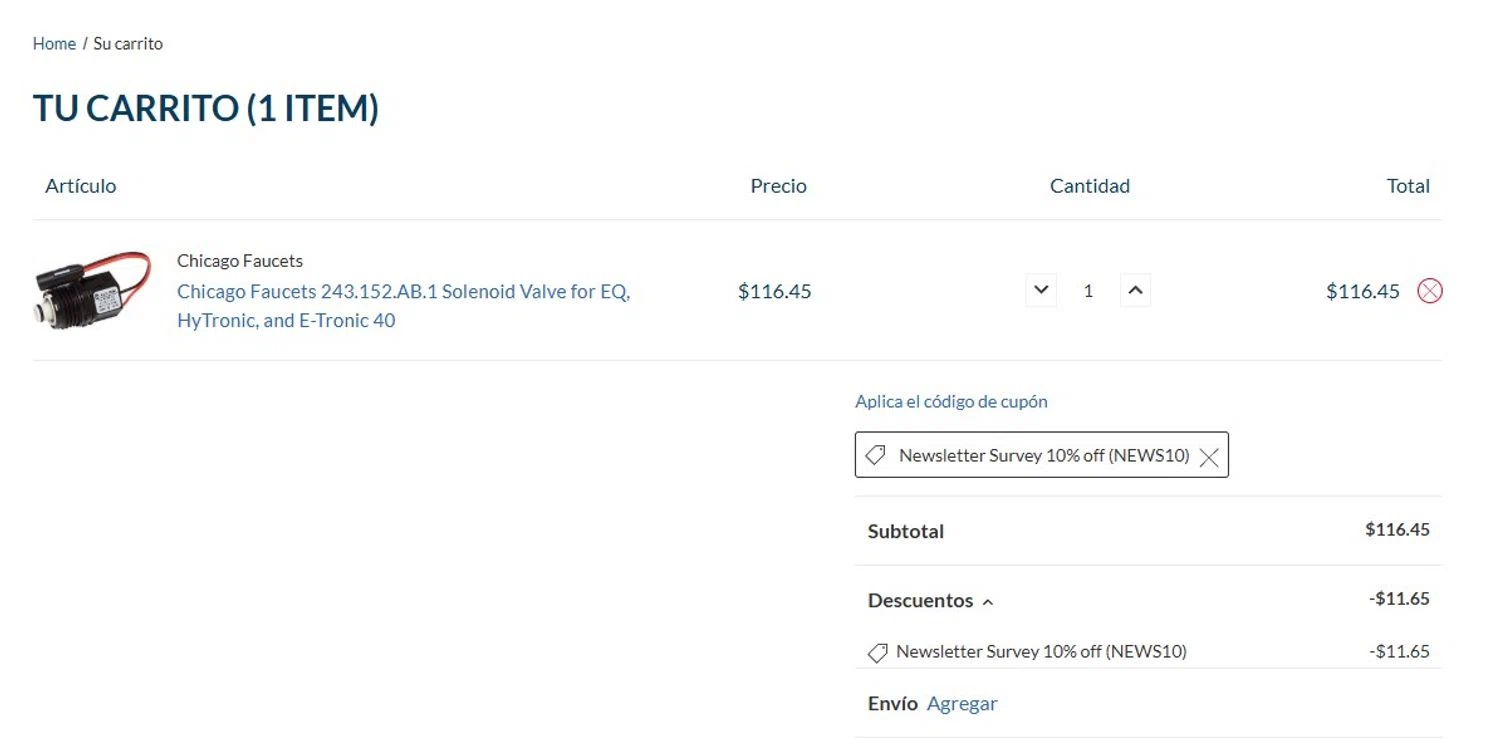Decrease quantity with down chevron
Viewport: 1500px width, 740px height.
click(x=1041, y=291)
